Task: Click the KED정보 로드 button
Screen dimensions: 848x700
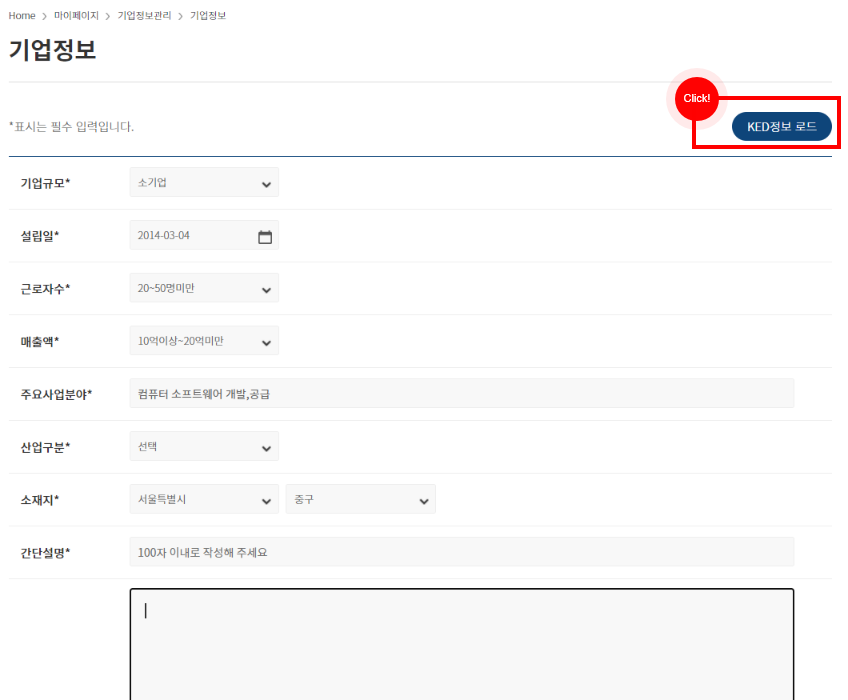Action: pos(781,127)
